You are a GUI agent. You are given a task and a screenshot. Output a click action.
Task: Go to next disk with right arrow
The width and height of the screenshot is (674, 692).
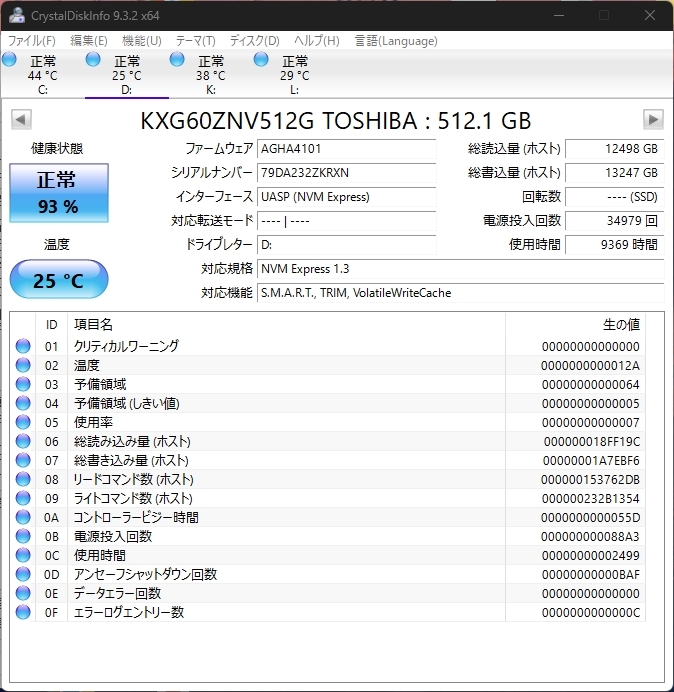tap(653, 120)
